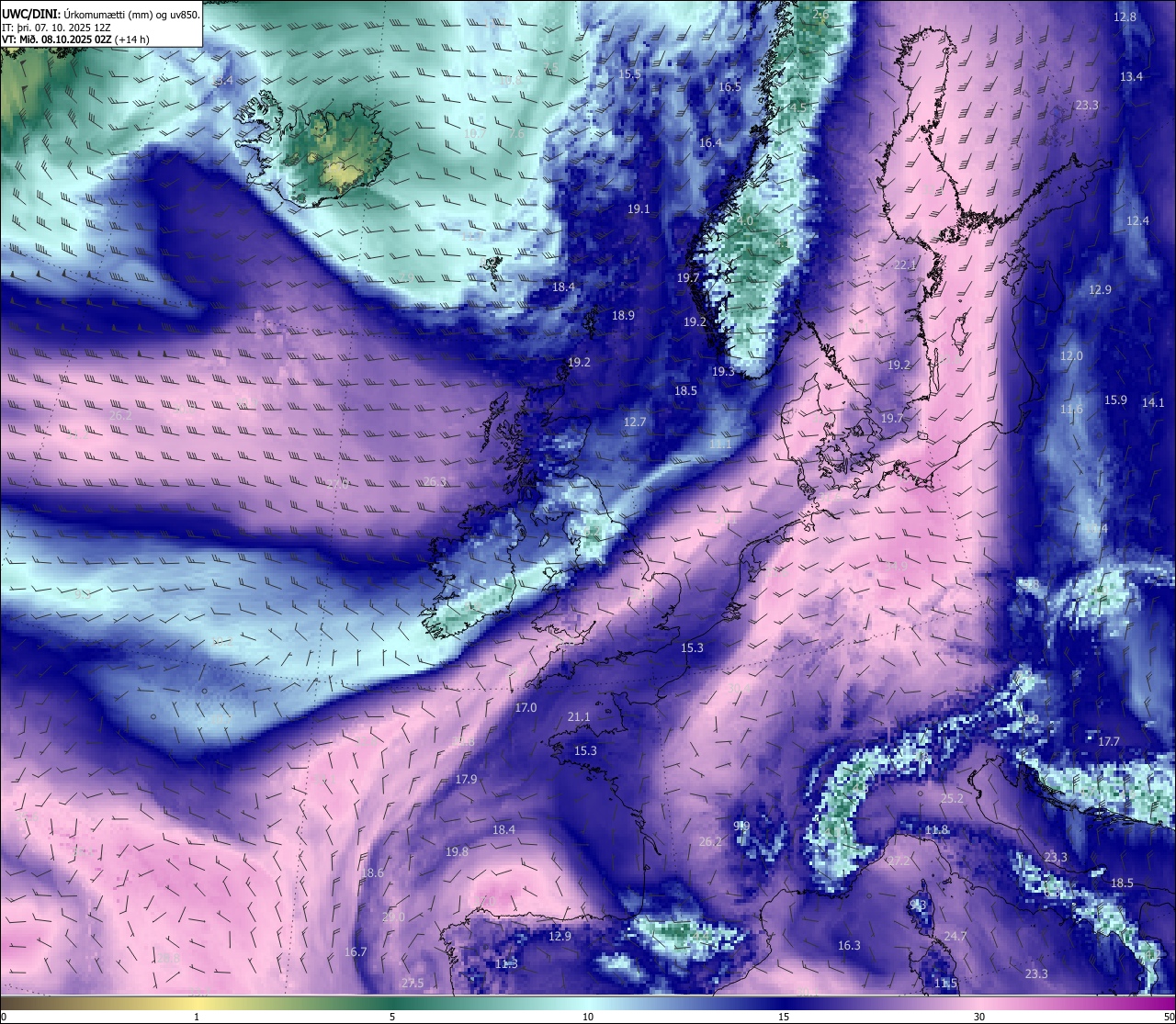This screenshot has height=1024, width=1176.
Task: Click the 27.5 value on the map
Action: (x=413, y=983)
